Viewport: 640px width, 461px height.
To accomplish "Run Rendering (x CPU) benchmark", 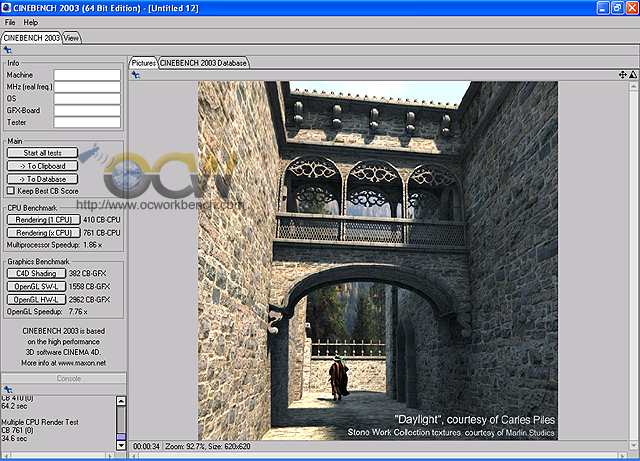I will click(x=44, y=233).
